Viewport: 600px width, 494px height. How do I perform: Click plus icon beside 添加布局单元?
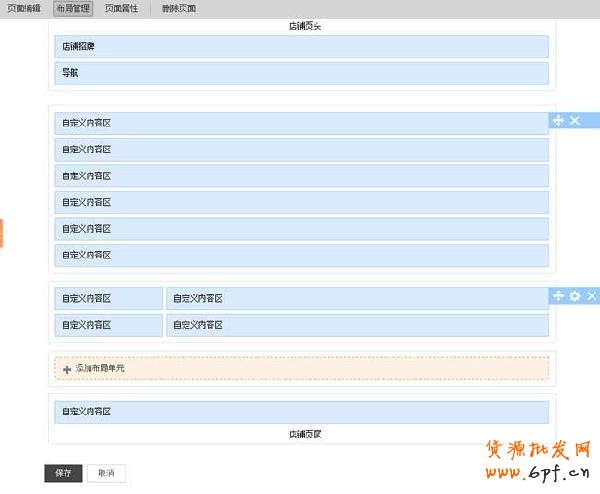(x=67, y=369)
